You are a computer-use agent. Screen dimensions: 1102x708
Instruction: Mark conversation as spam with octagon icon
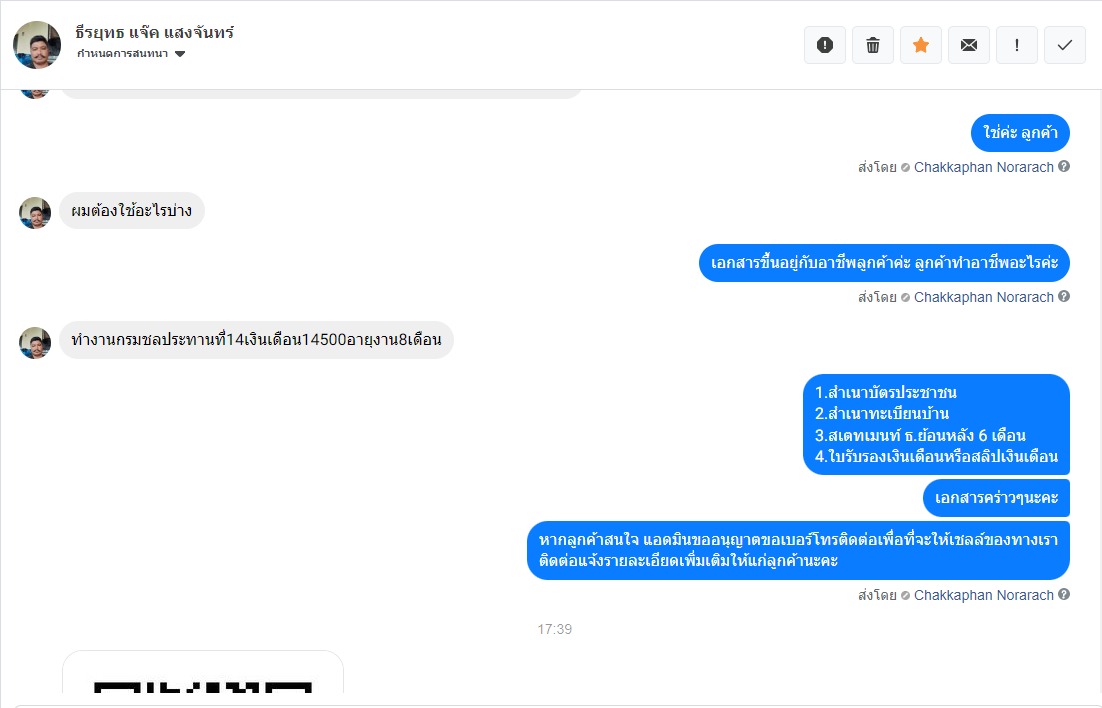point(824,45)
